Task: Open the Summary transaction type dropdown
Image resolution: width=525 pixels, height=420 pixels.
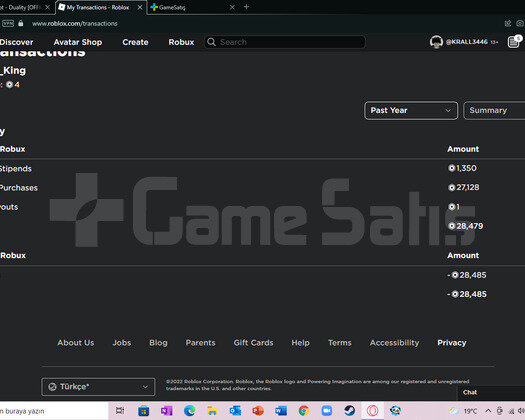Action: [494, 111]
